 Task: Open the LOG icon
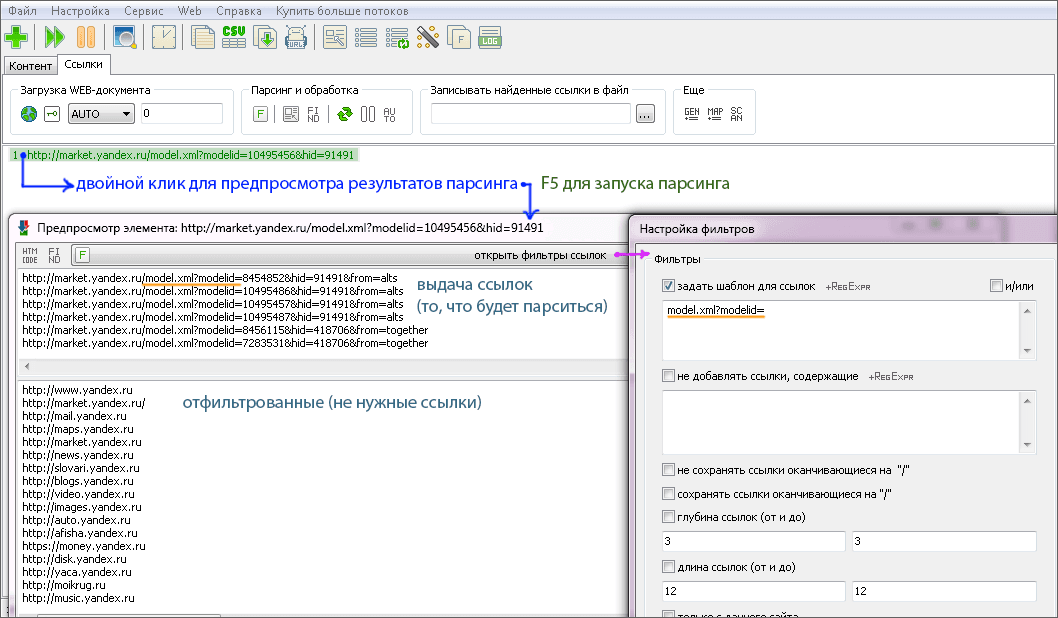coord(490,37)
